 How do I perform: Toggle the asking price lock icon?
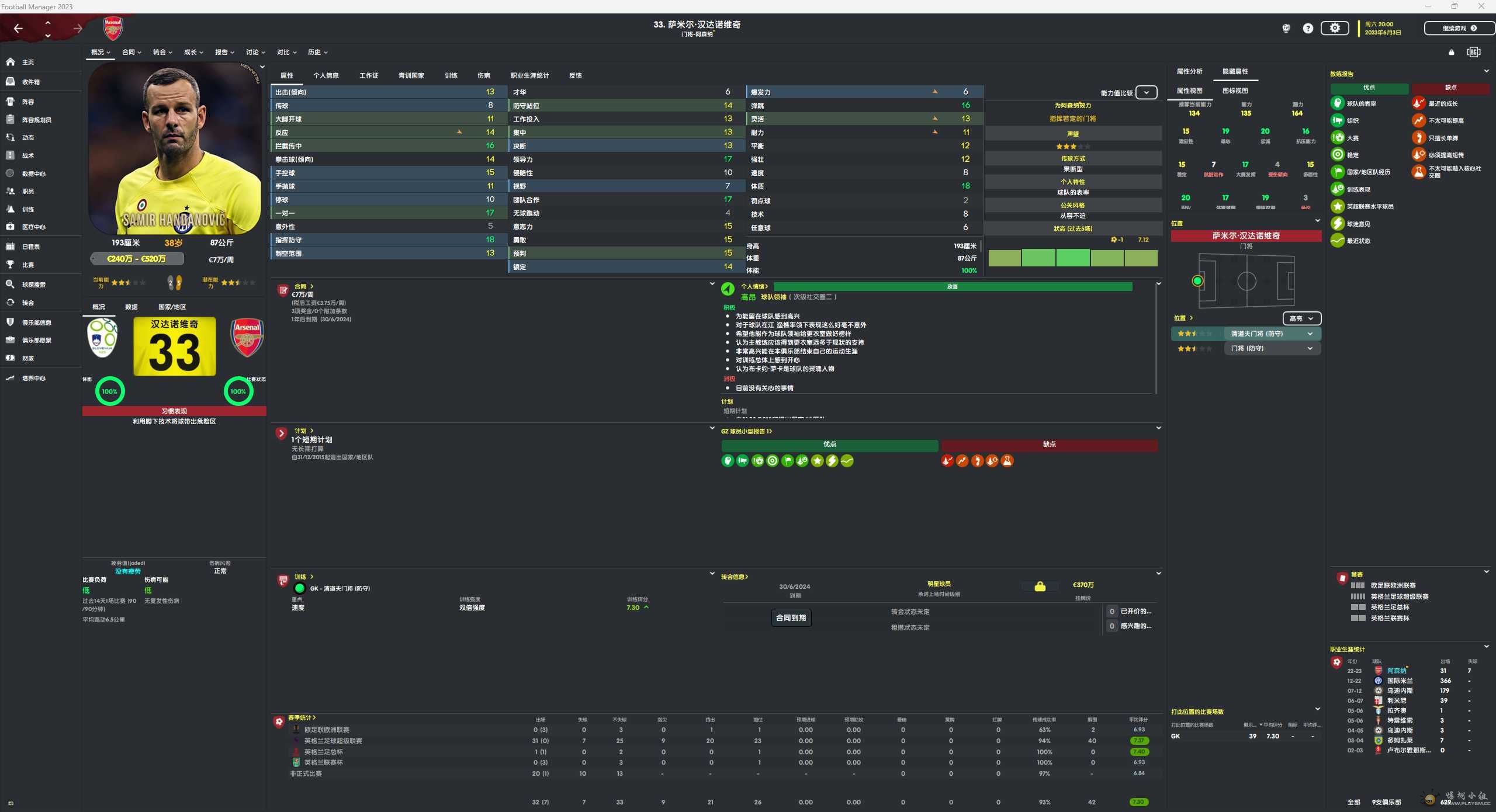[1040, 587]
